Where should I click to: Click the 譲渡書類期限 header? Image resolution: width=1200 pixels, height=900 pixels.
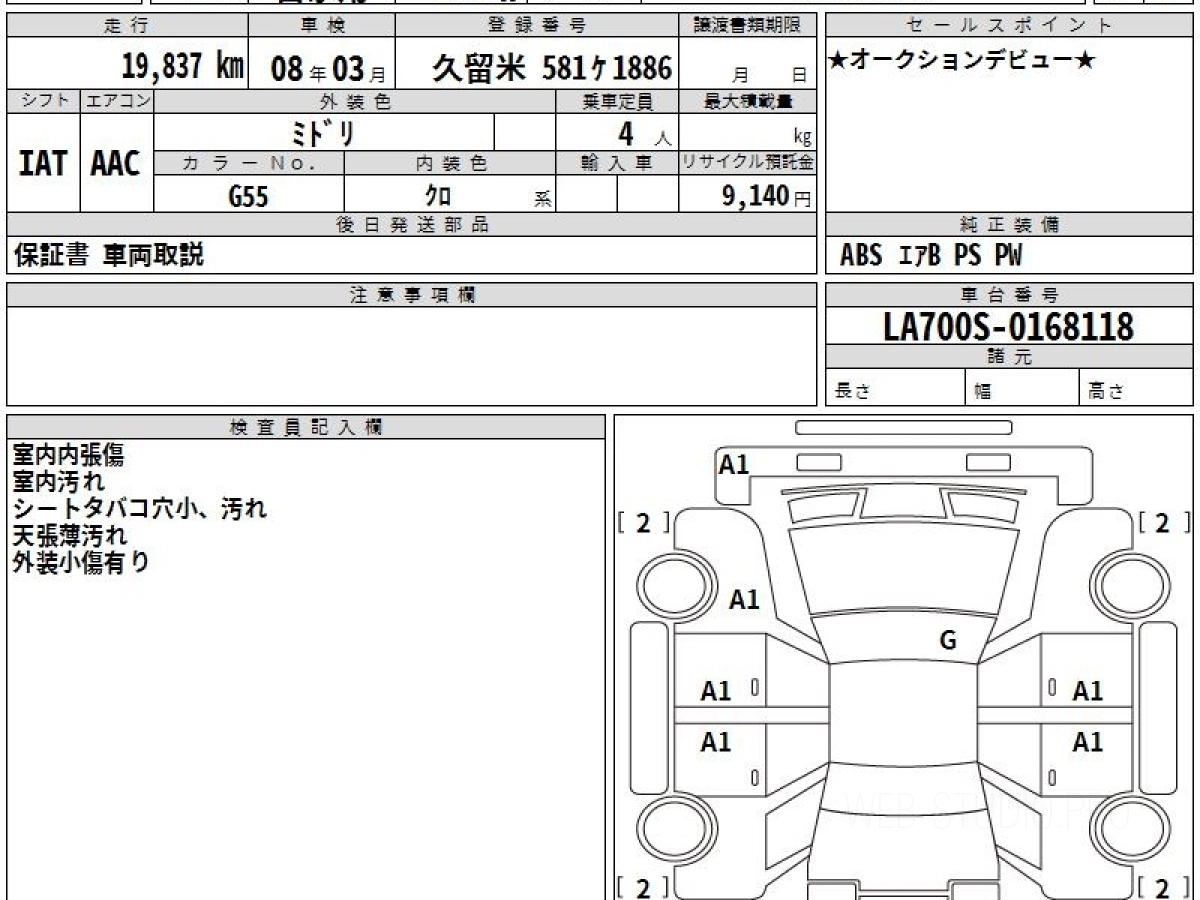[x=748, y=26]
